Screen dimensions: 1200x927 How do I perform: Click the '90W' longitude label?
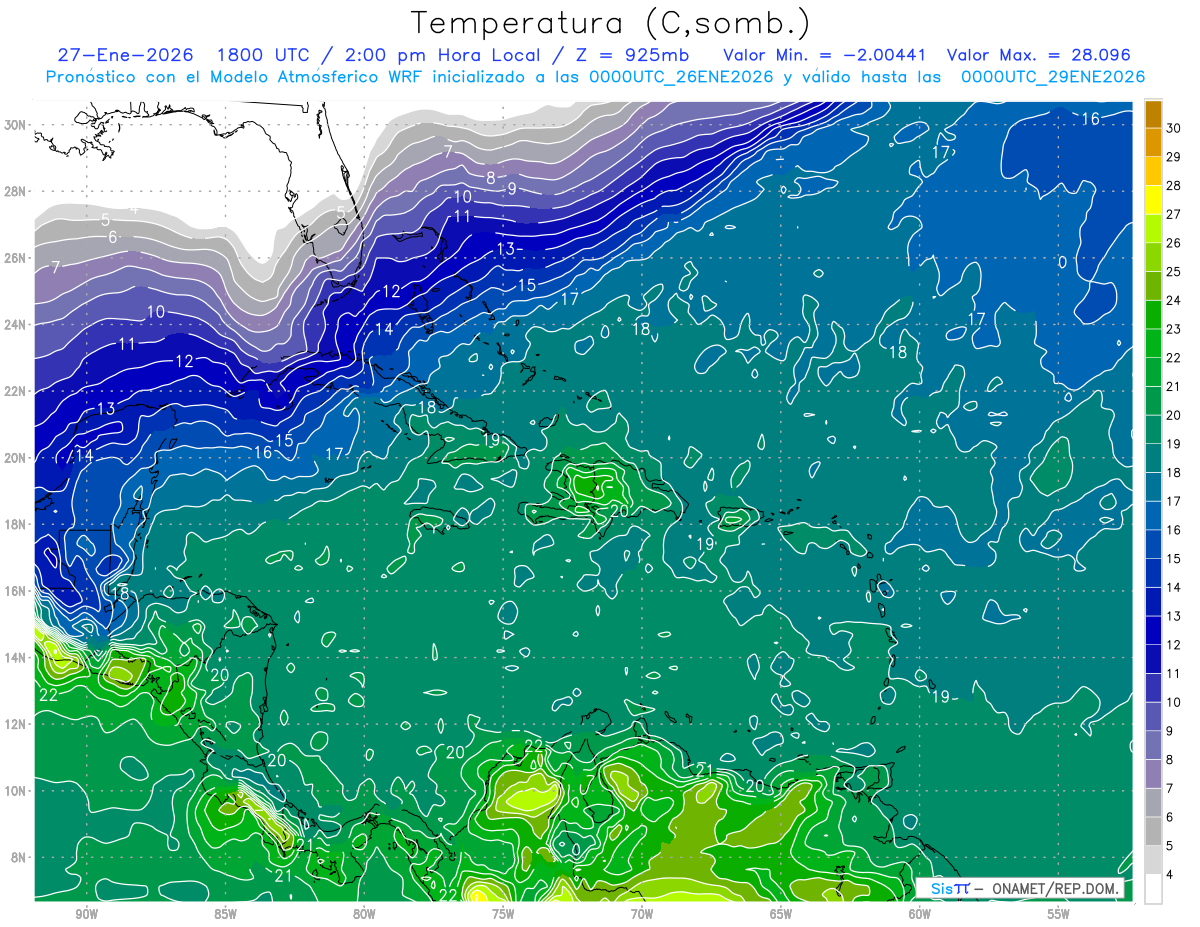[87, 915]
